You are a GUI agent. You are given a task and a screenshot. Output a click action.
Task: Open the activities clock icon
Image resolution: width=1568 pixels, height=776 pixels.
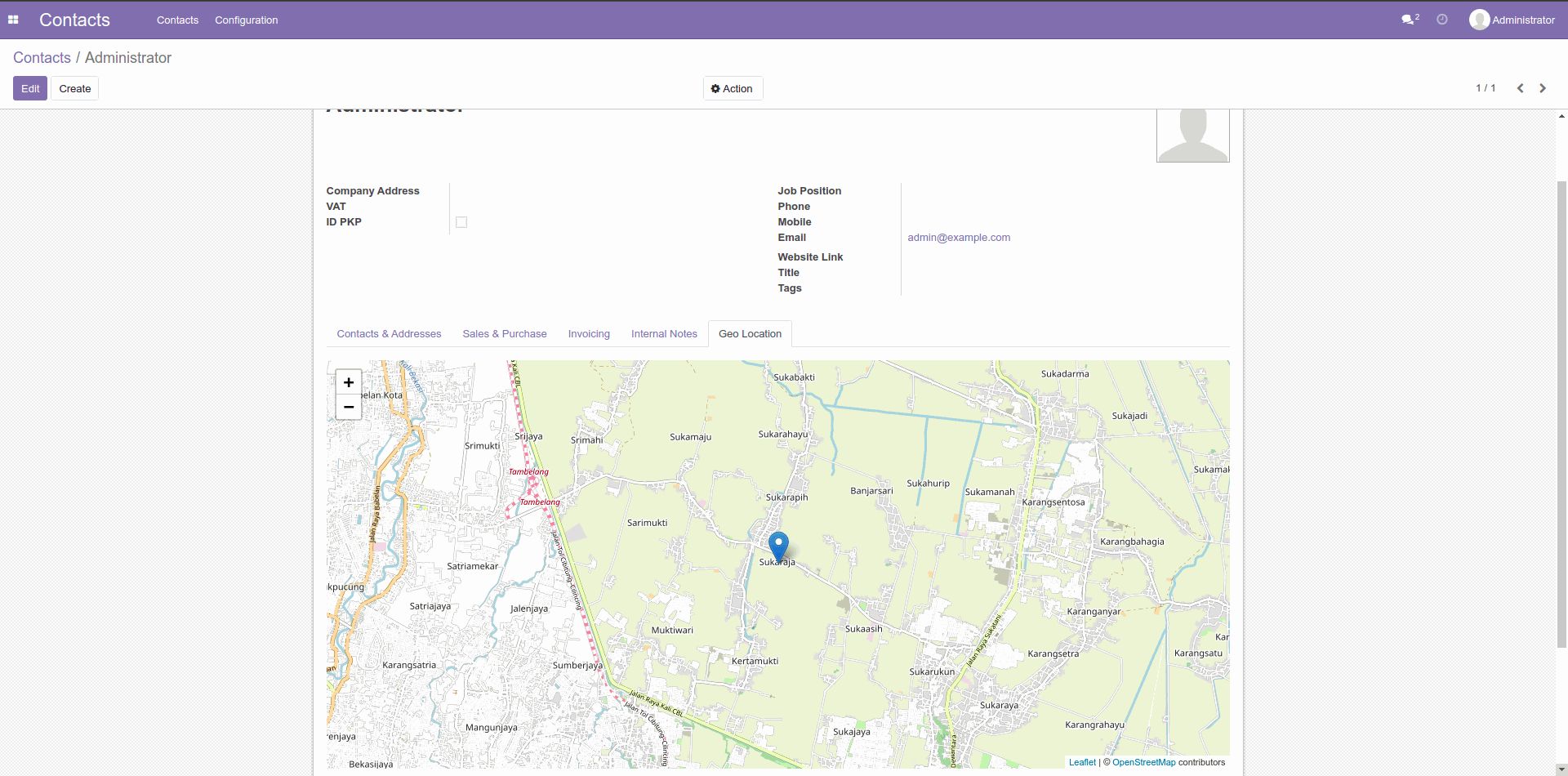pos(1442,20)
